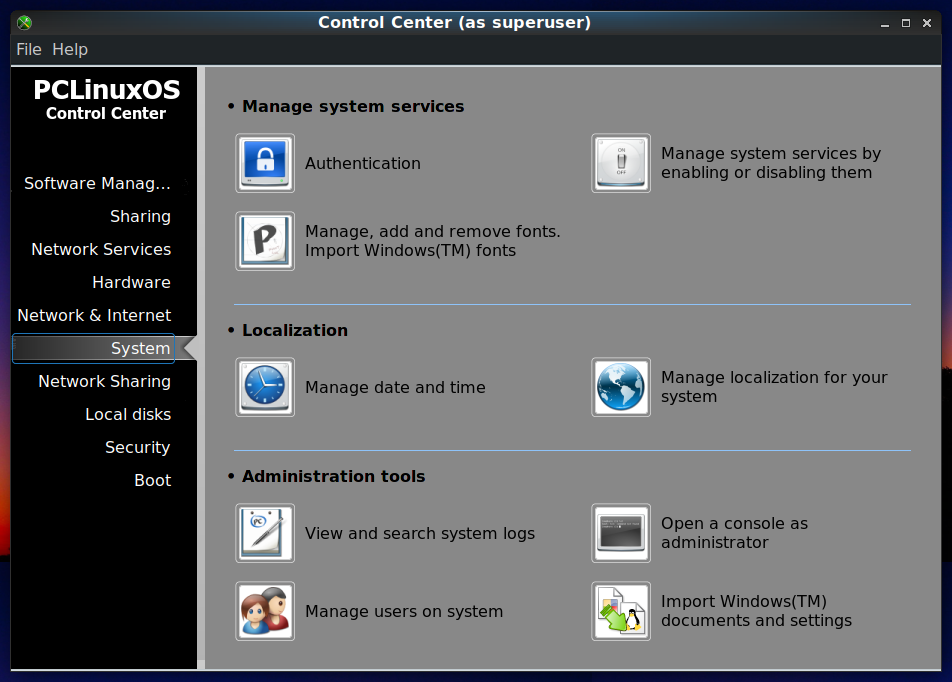This screenshot has width=952, height=682.
Task: Select the Boot sidebar entry
Action: (152, 480)
